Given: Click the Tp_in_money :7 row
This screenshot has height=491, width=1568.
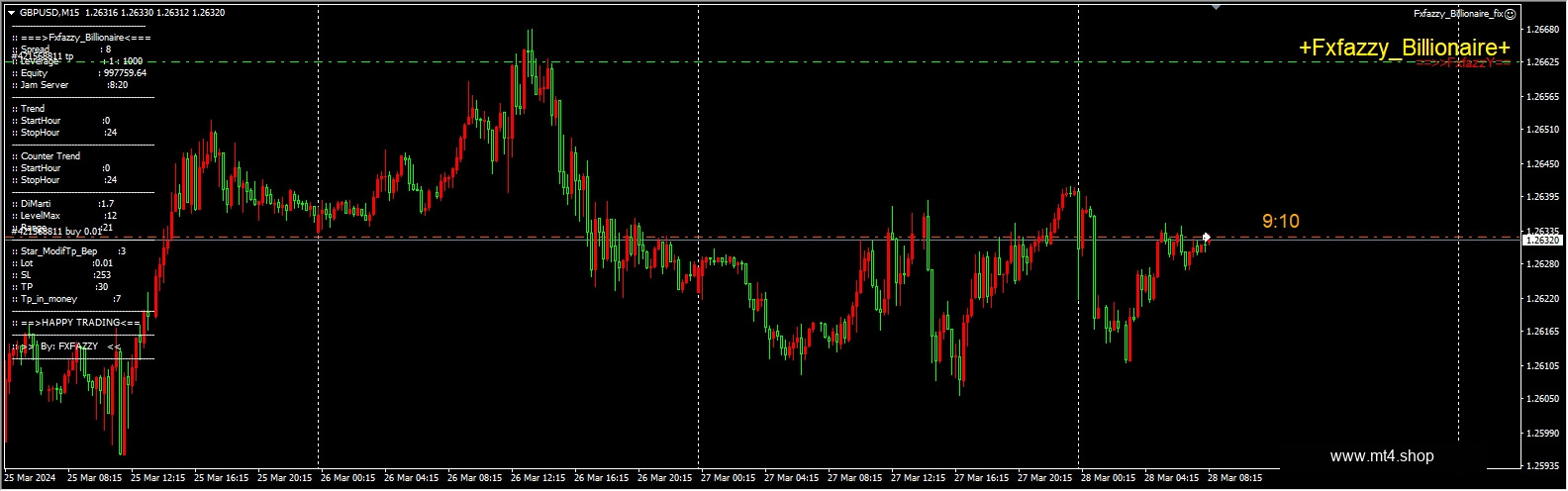Looking at the screenshot, I should click(x=66, y=299).
